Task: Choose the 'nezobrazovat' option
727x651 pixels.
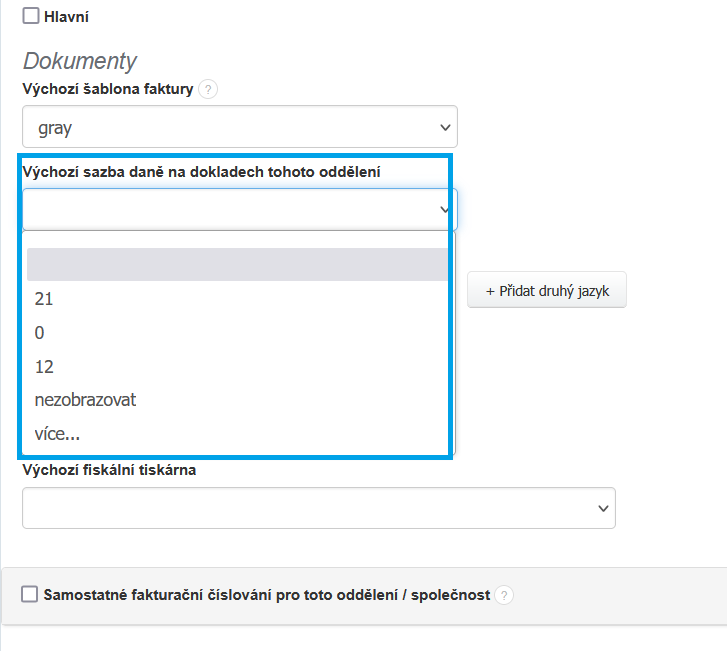Action: pos(85,400)
